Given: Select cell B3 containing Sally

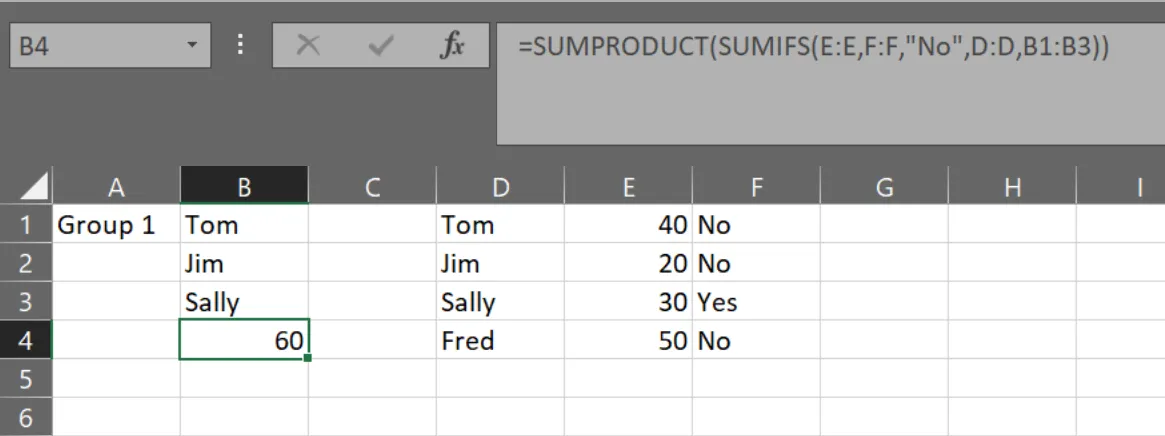Looking at the screenshot, I should [x=244, y=302].
